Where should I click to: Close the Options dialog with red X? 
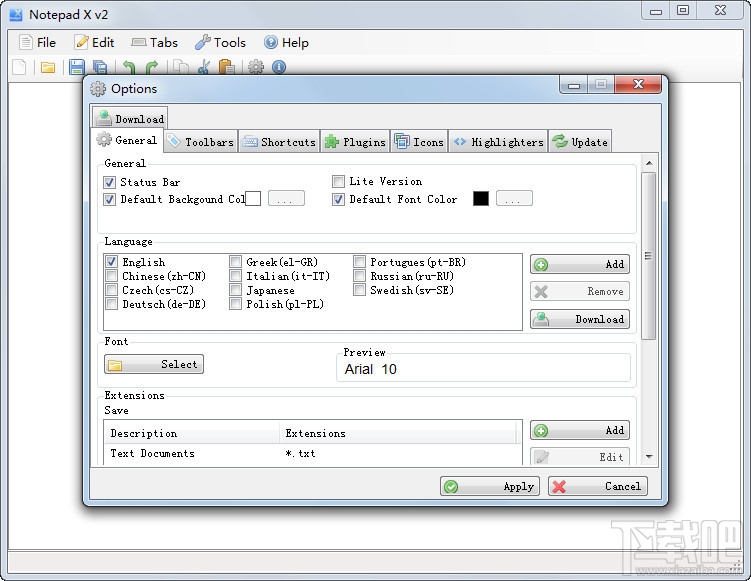(638, 84)
